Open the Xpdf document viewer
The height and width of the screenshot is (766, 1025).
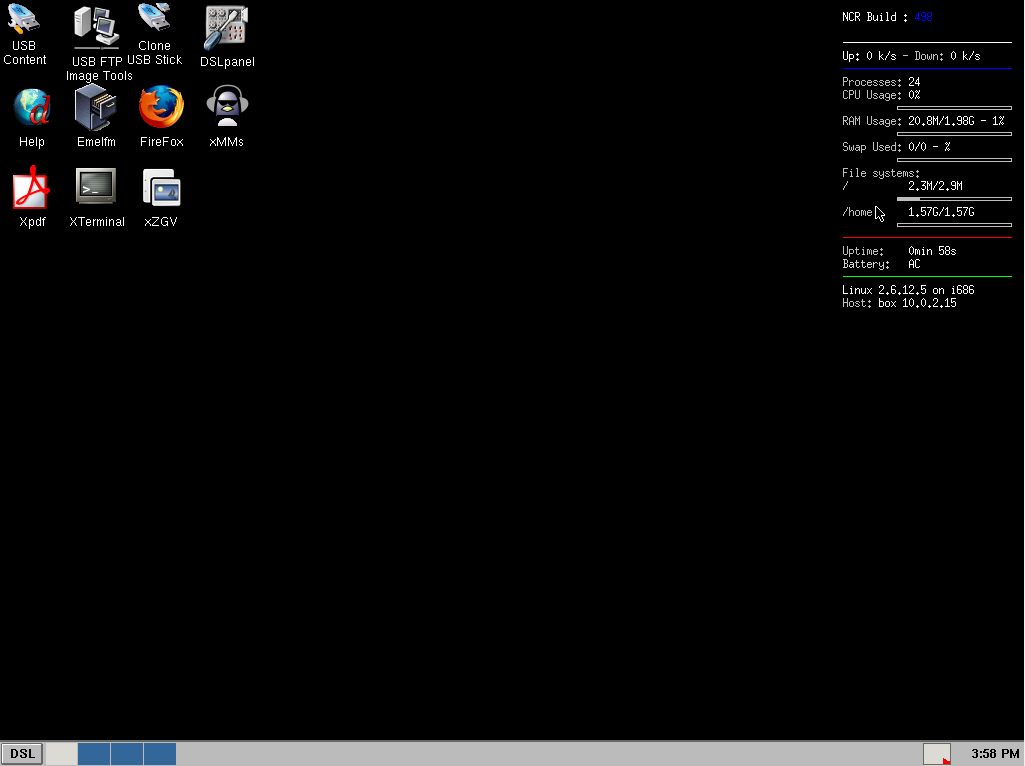pos(31,188)
